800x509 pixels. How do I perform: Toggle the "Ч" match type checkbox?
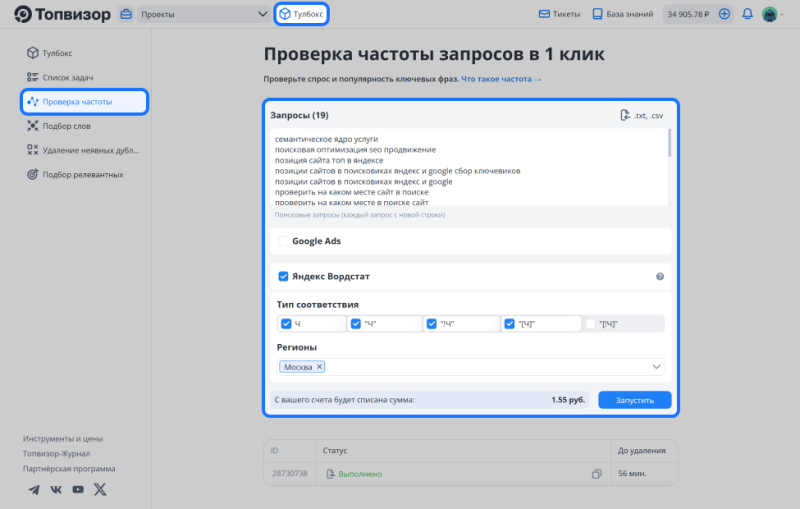[356, 324]
